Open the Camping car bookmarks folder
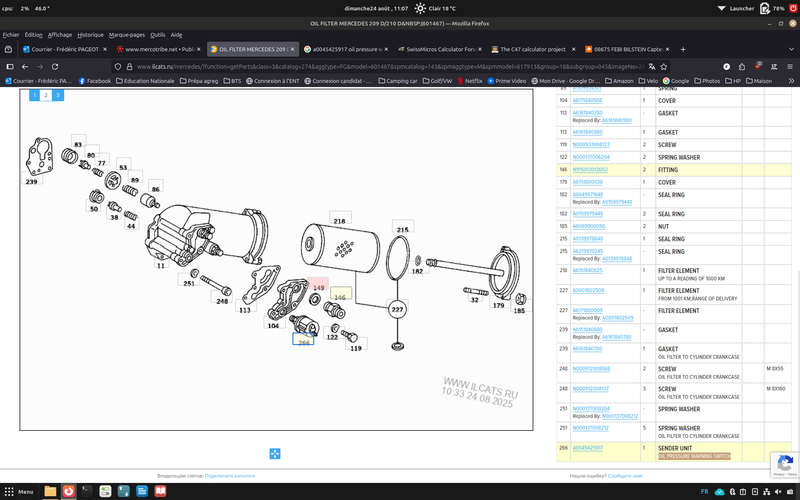Screen dimensions: 800x500 click(x=398, y=81)
